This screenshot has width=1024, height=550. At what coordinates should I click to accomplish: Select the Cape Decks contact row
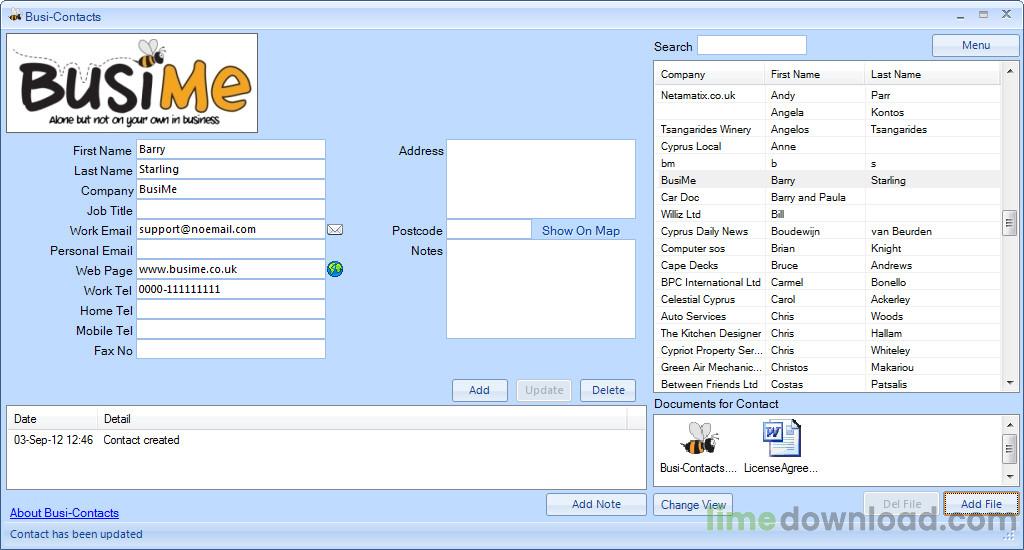[x=827, y=265]
